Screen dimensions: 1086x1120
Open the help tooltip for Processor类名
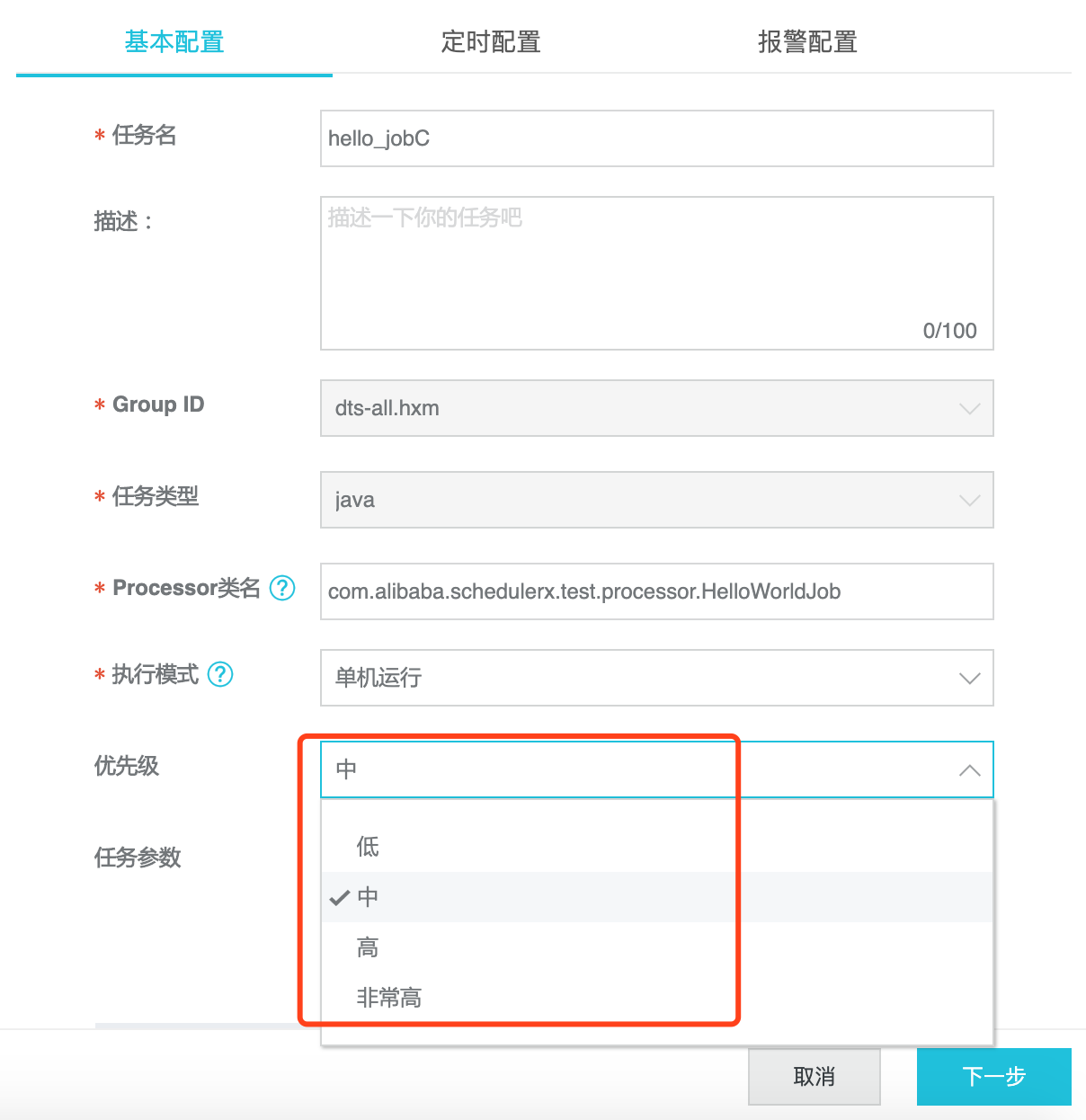(282, 589)
